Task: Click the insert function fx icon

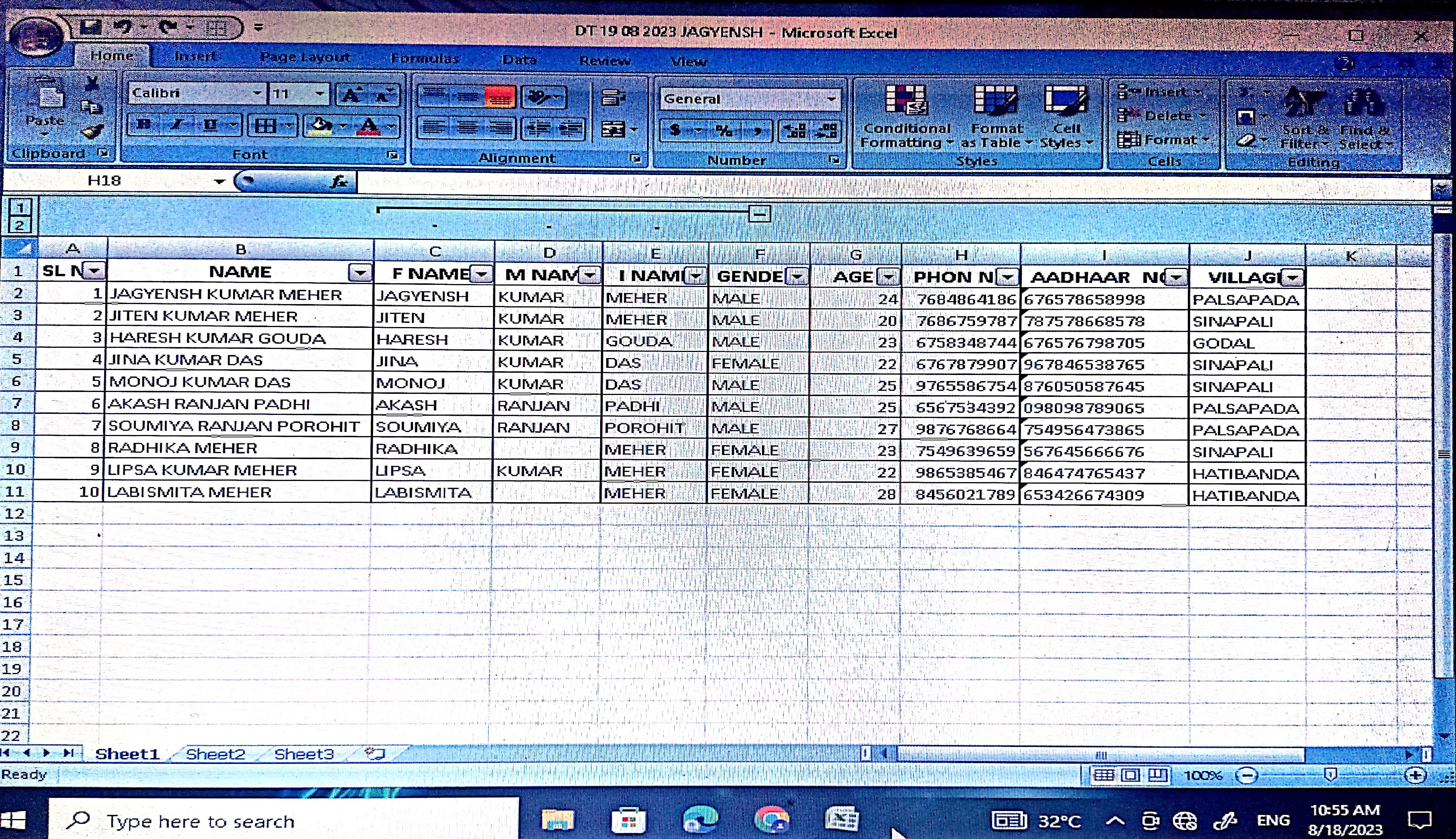Action: [339, 182]
